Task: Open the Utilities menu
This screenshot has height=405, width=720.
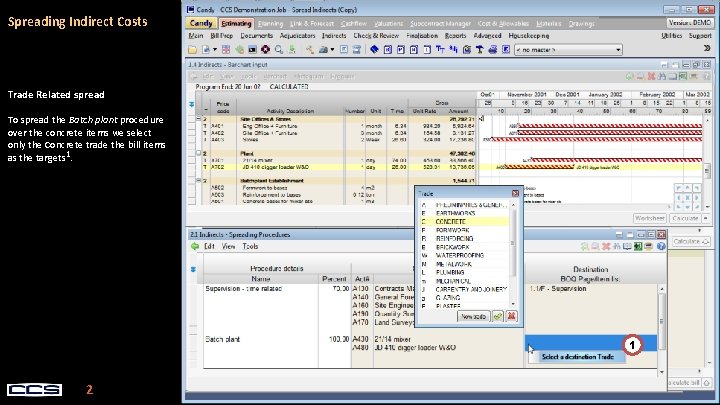Action: tap(671, 36)
